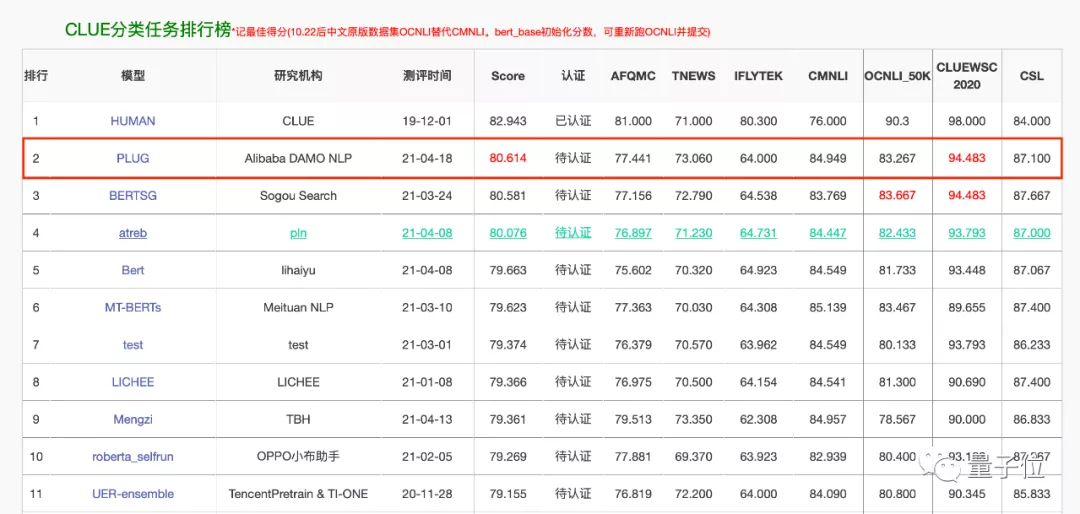This screenshot has width=1080, height=514.
Task: Click the underlined 21-04-08 date in atreb row
Action: click(427, 233)
